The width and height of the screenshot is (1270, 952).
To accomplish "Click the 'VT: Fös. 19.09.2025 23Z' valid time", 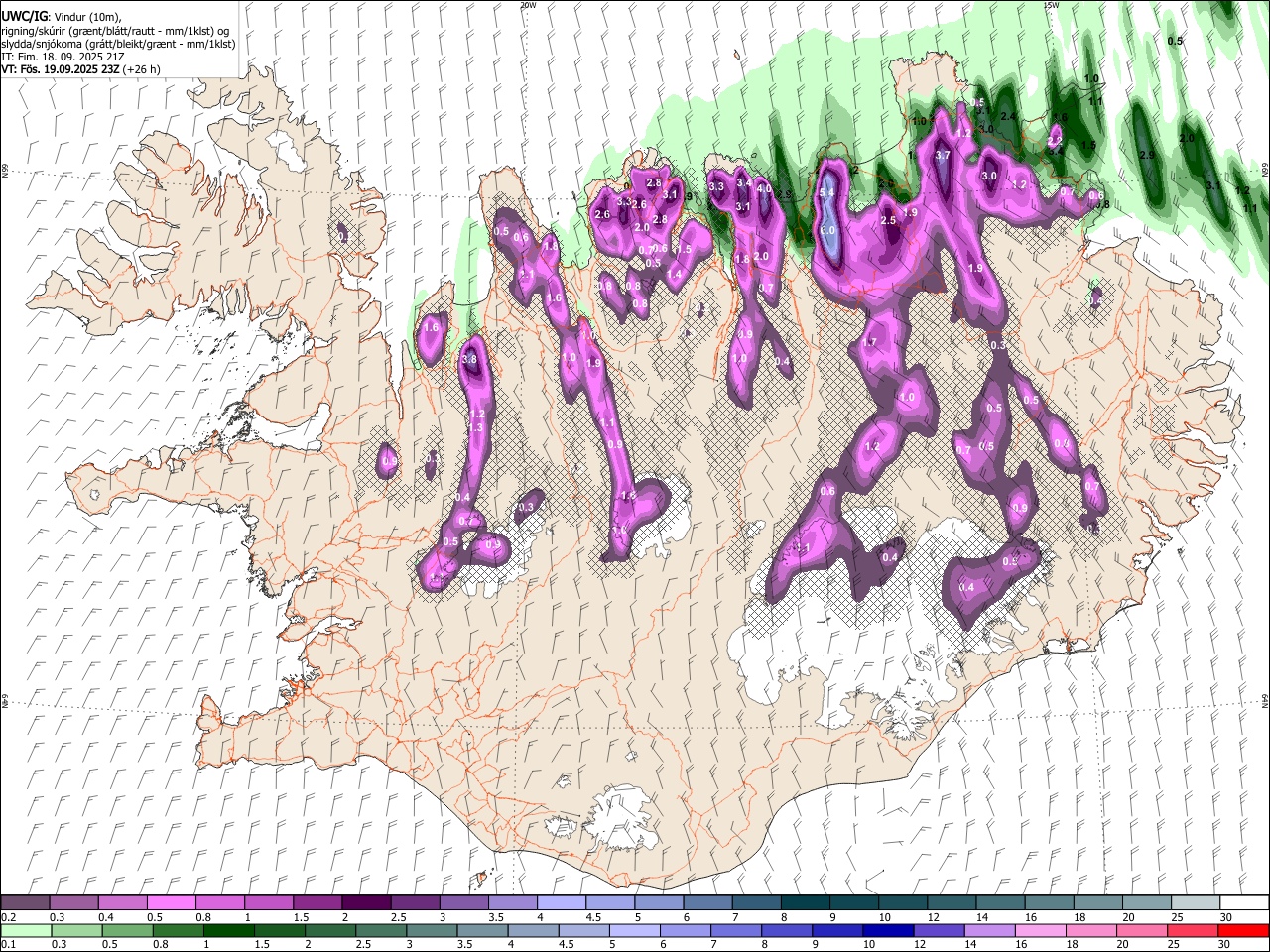I will [x=63, y=69].
